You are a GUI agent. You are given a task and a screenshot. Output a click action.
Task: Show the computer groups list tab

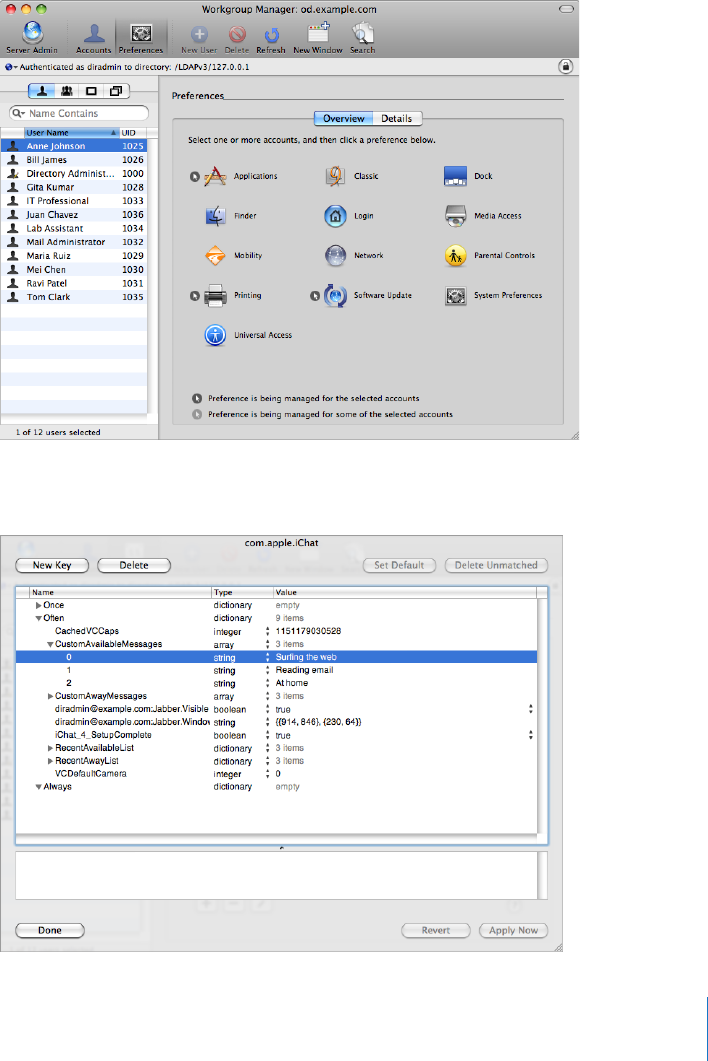pos(116,91)
